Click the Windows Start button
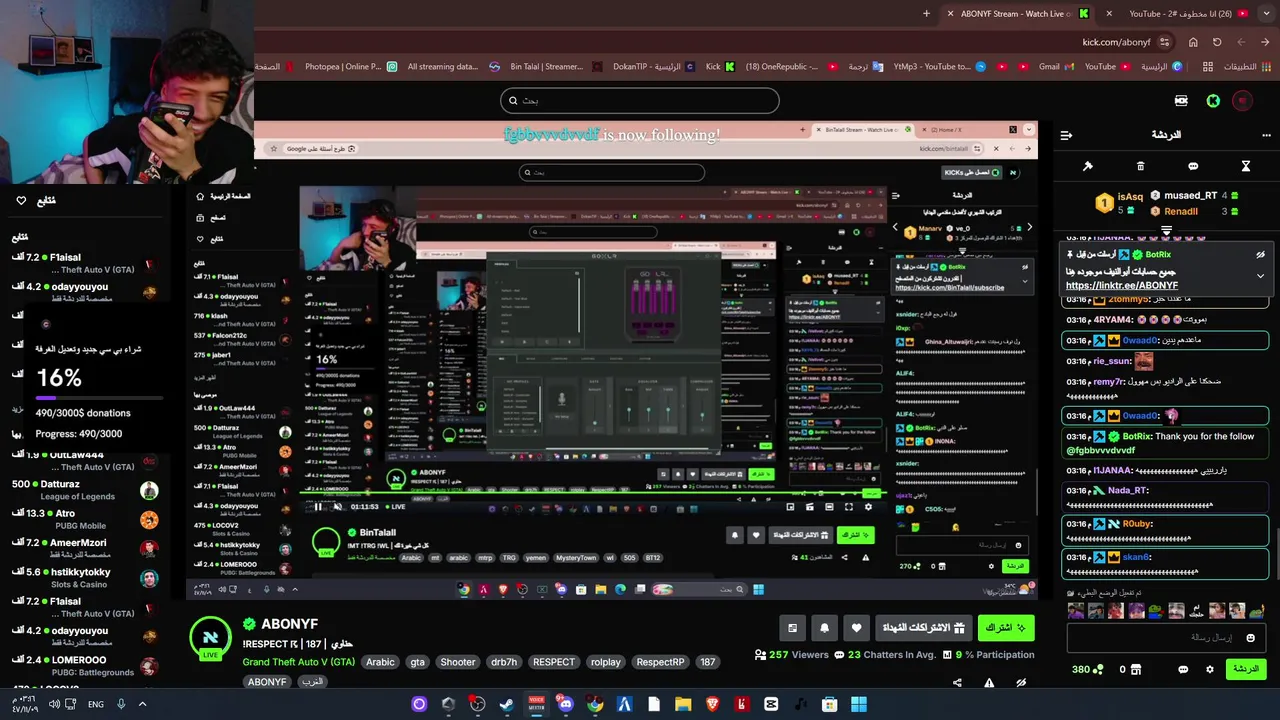Viewport: 1280px width, 720px height. [859, 704]
